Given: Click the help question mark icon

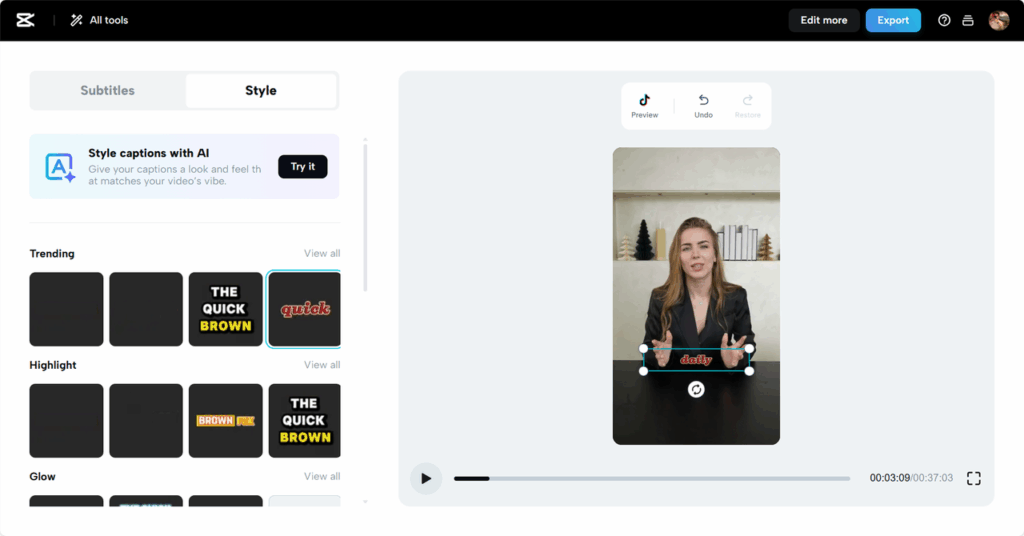Looking at the screenshot, I should 944,20.
